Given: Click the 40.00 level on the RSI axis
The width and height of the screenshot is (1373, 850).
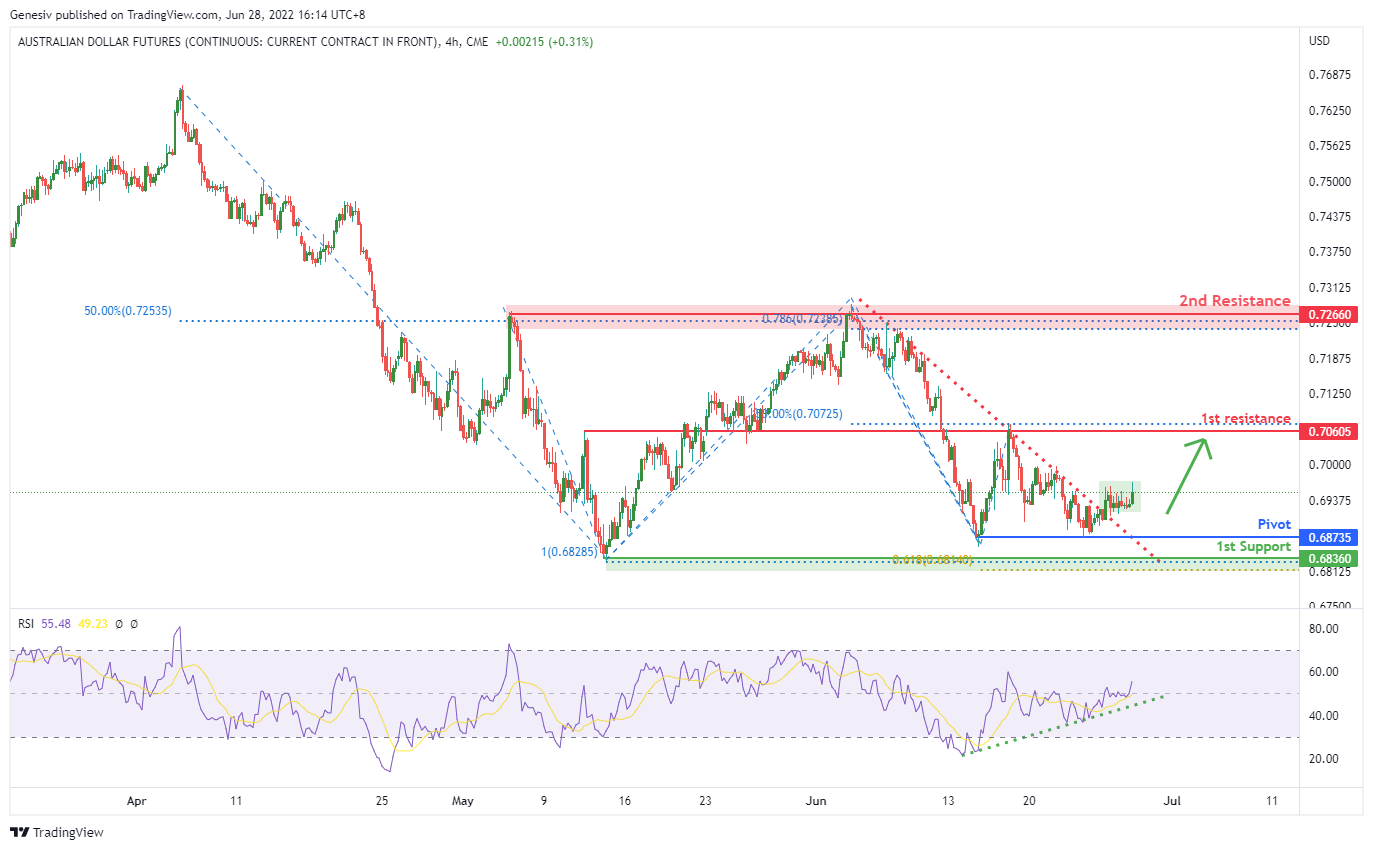Looking at the screenshot, I should coord(1323,715).
